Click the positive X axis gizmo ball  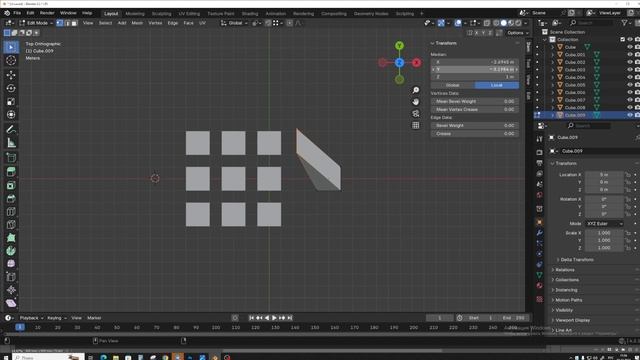point(416,62)
